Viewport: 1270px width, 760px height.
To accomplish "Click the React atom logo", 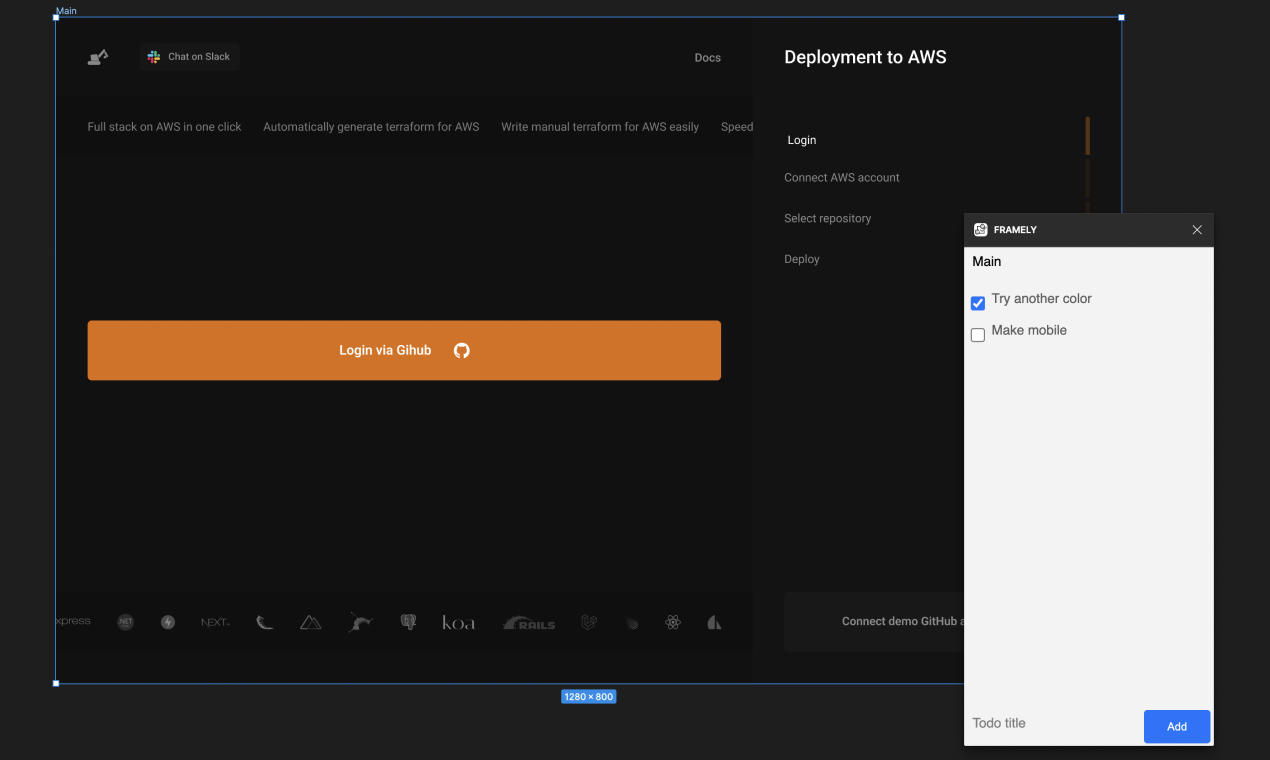I will (x=673, y=622).
